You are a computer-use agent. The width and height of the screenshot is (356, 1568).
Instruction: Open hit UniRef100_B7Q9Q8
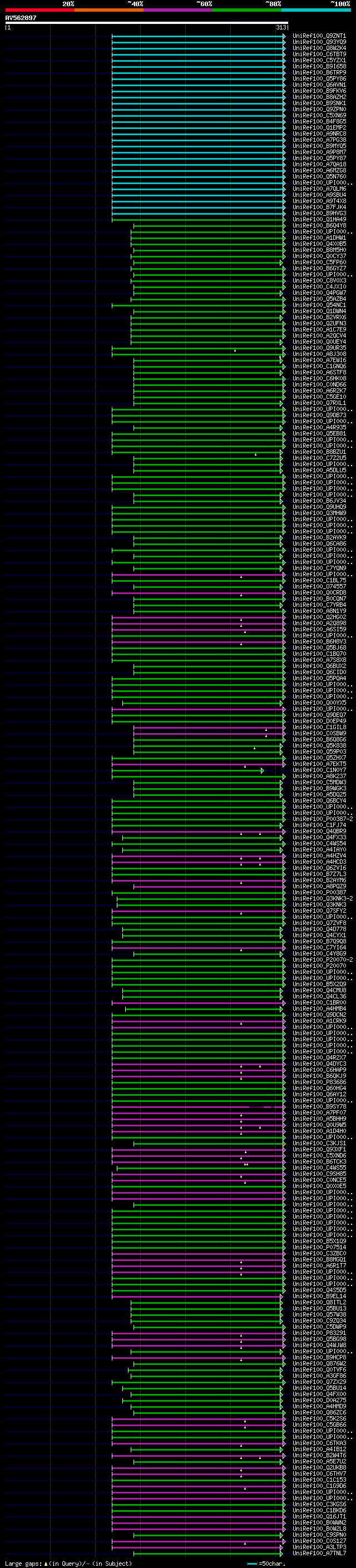(319, 941)
